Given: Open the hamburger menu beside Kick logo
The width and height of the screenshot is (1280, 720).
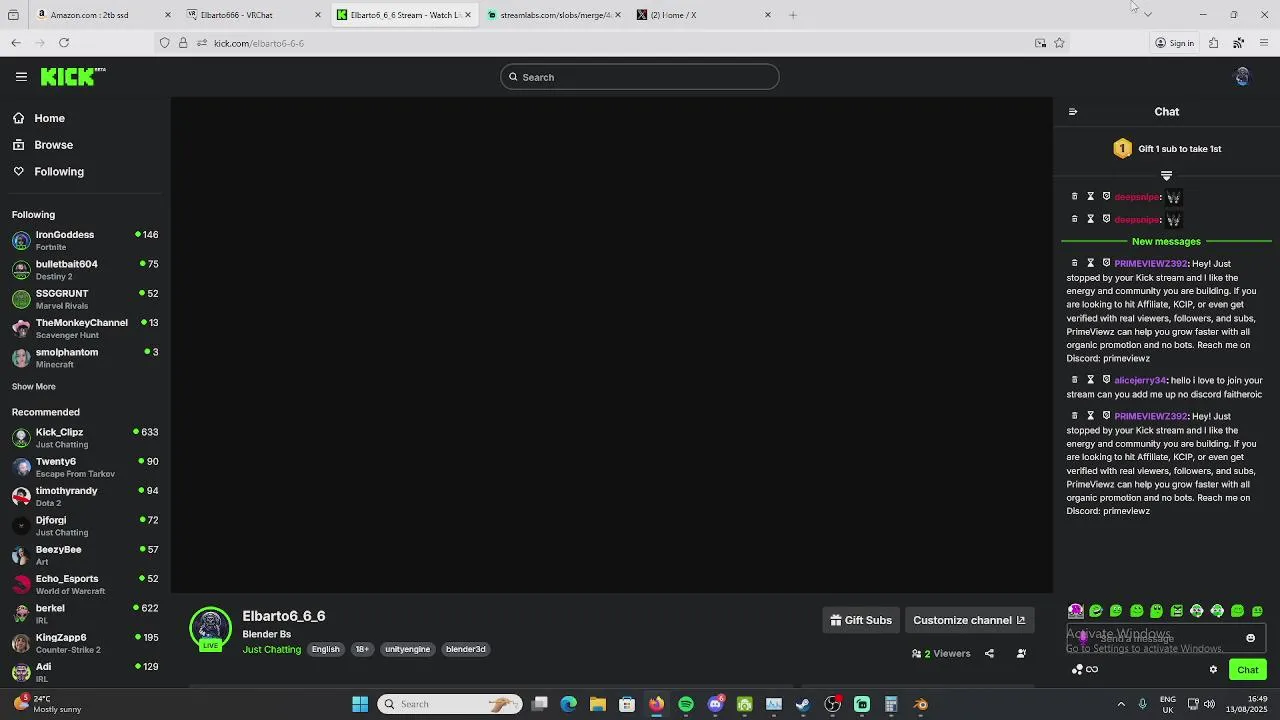Looking at the screenshot, I should pyautogui.click(x=21, y=76).
